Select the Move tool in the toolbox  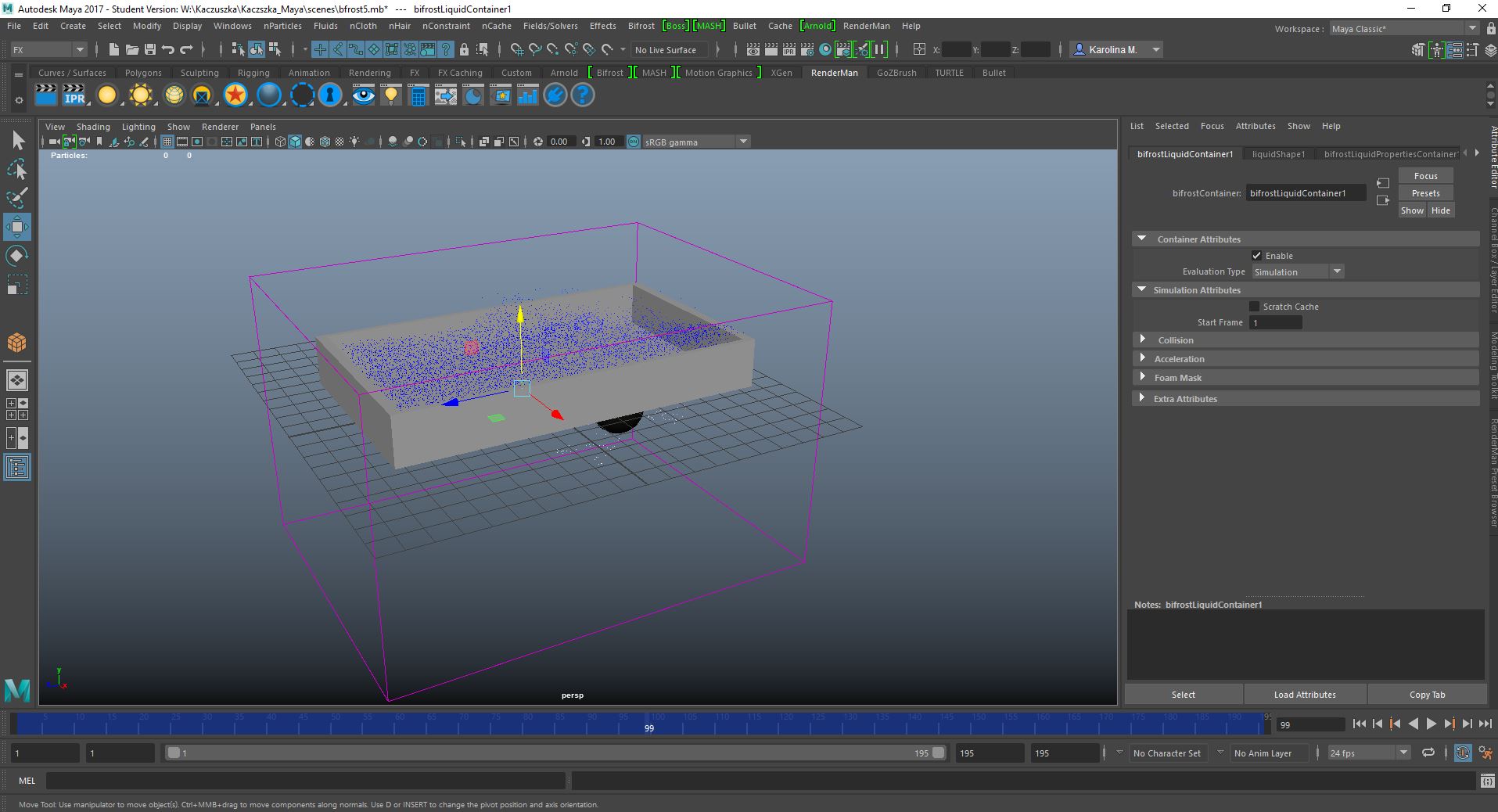pyautogui.click(x=17, y=228)
